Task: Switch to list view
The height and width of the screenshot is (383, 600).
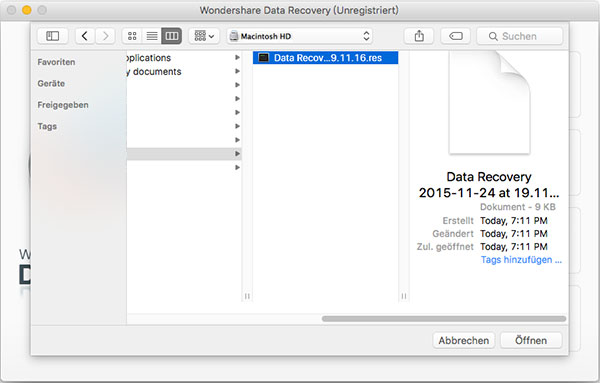Action: coord(152,36)
